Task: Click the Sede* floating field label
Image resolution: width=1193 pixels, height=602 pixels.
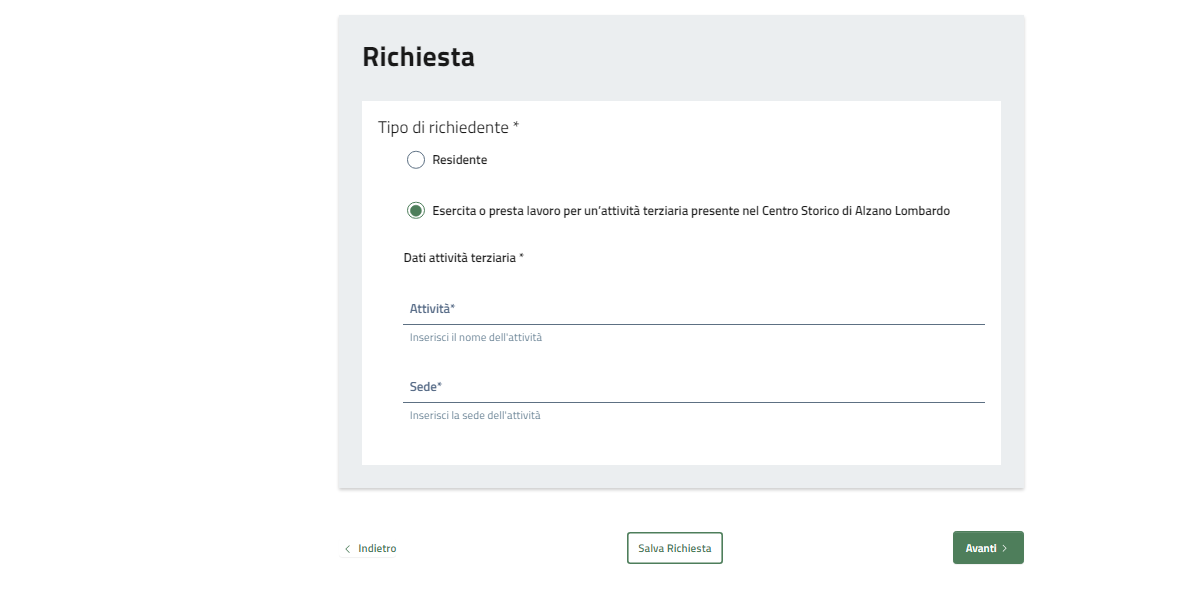Action: click(426, 387)
